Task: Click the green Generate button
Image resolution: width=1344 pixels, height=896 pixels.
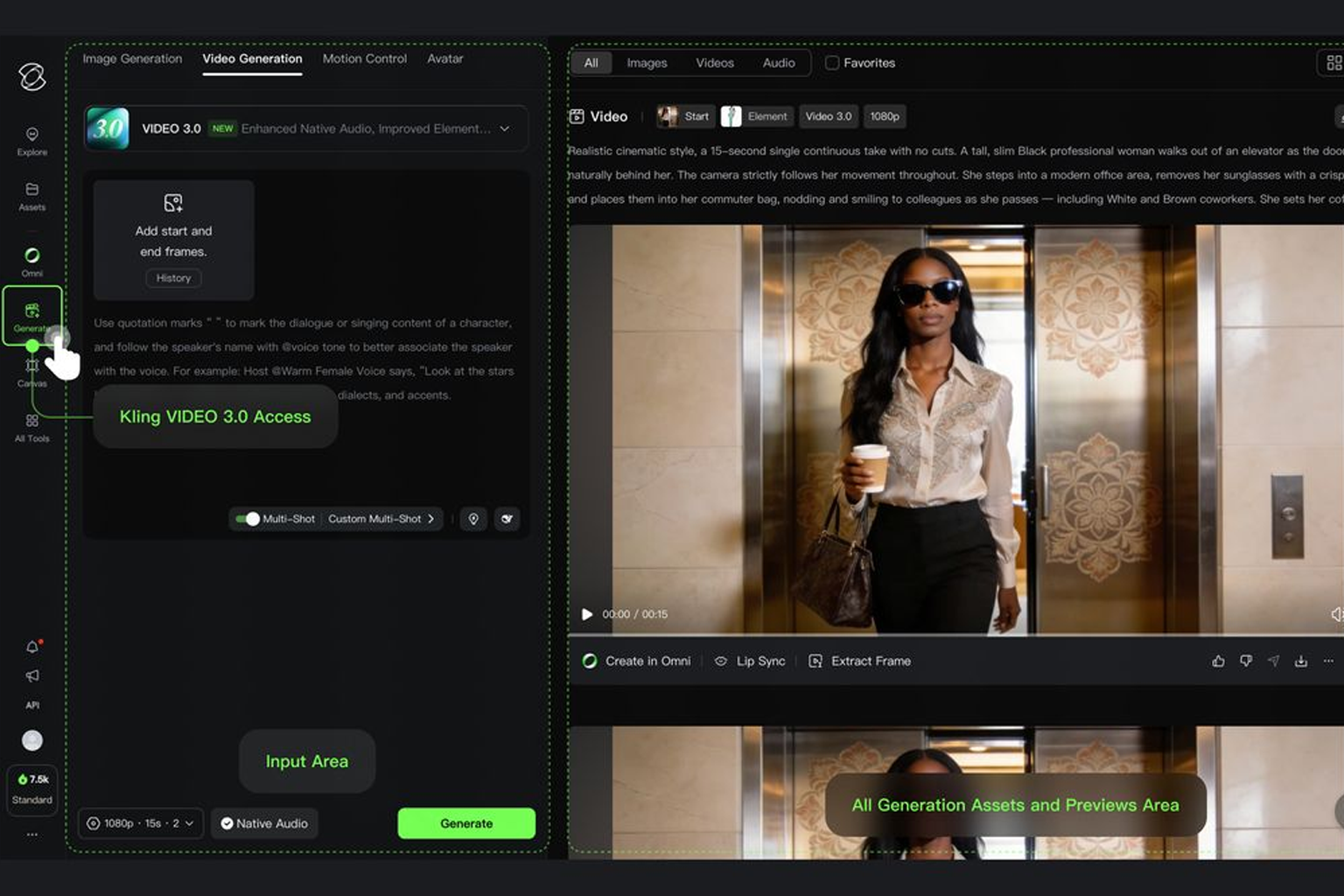Action: (466, 823)
